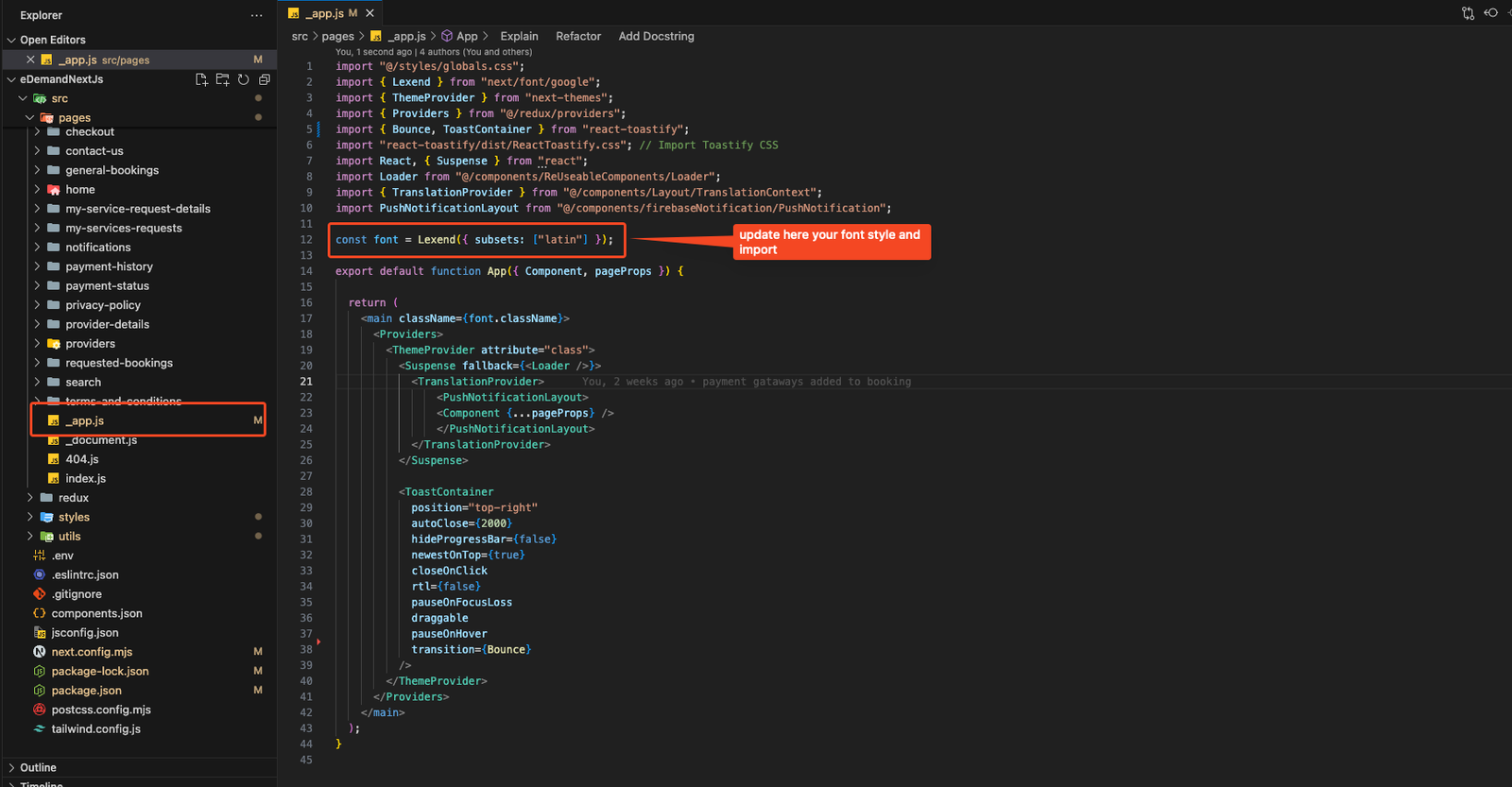1512x787 pixels.
Task: Close the _app.js editor tab
Action: [370, 13]
